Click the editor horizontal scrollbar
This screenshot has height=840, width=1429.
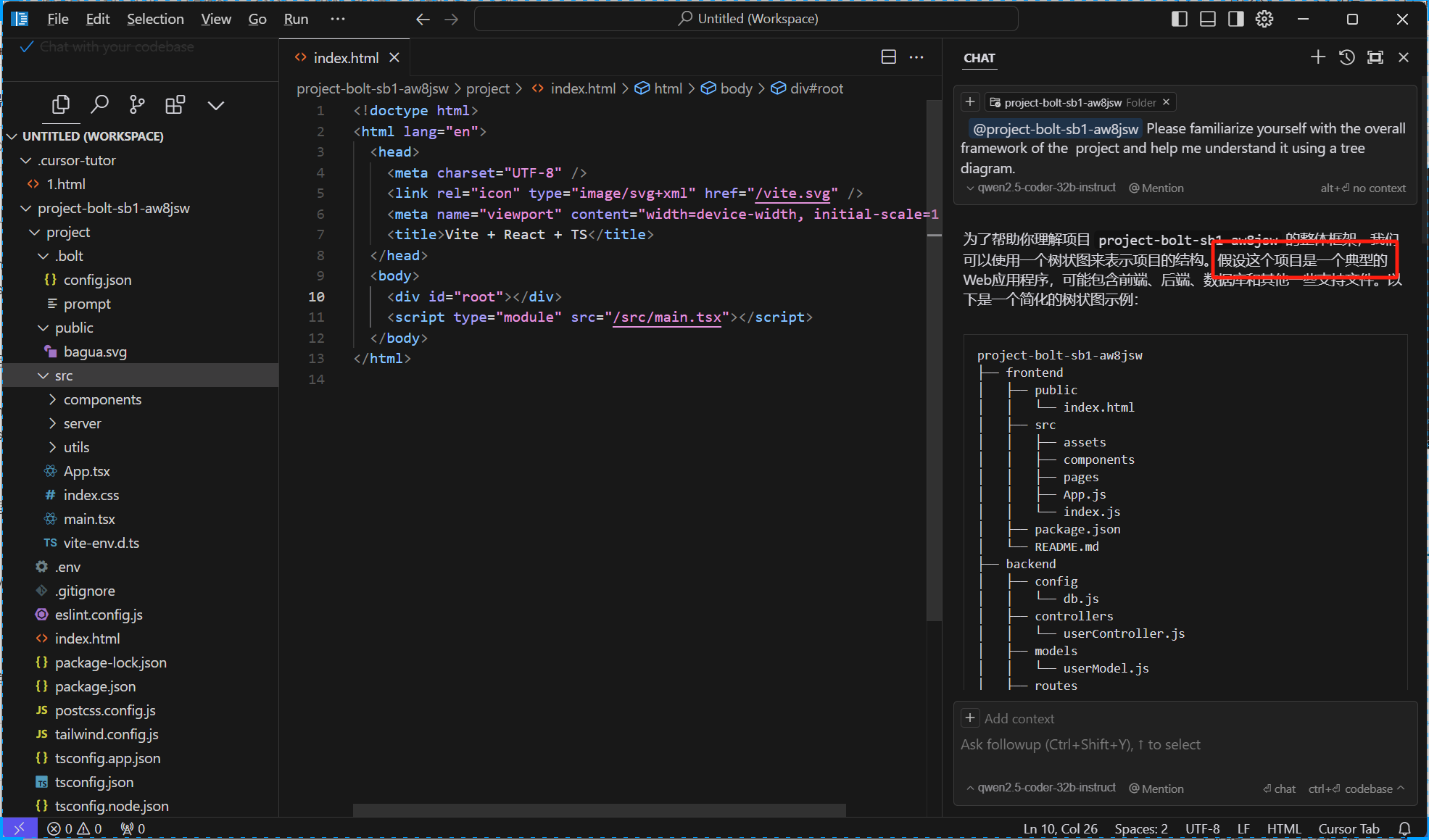click(x=599, y=810)
